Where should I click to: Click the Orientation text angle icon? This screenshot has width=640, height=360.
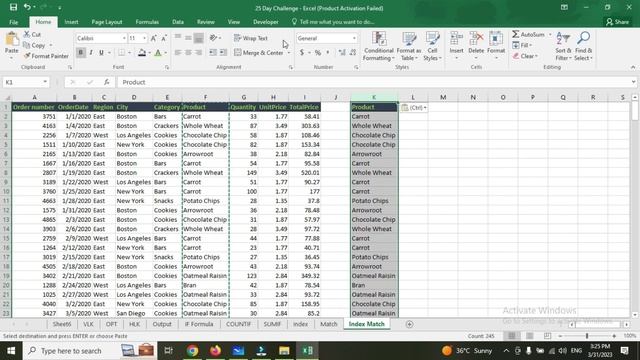click(213, 38)
